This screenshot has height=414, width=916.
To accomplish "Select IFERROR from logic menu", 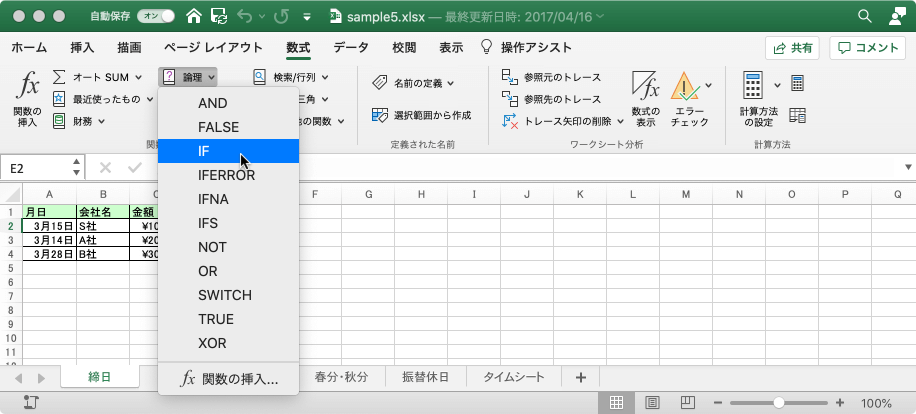I will [x=228, y=175].
